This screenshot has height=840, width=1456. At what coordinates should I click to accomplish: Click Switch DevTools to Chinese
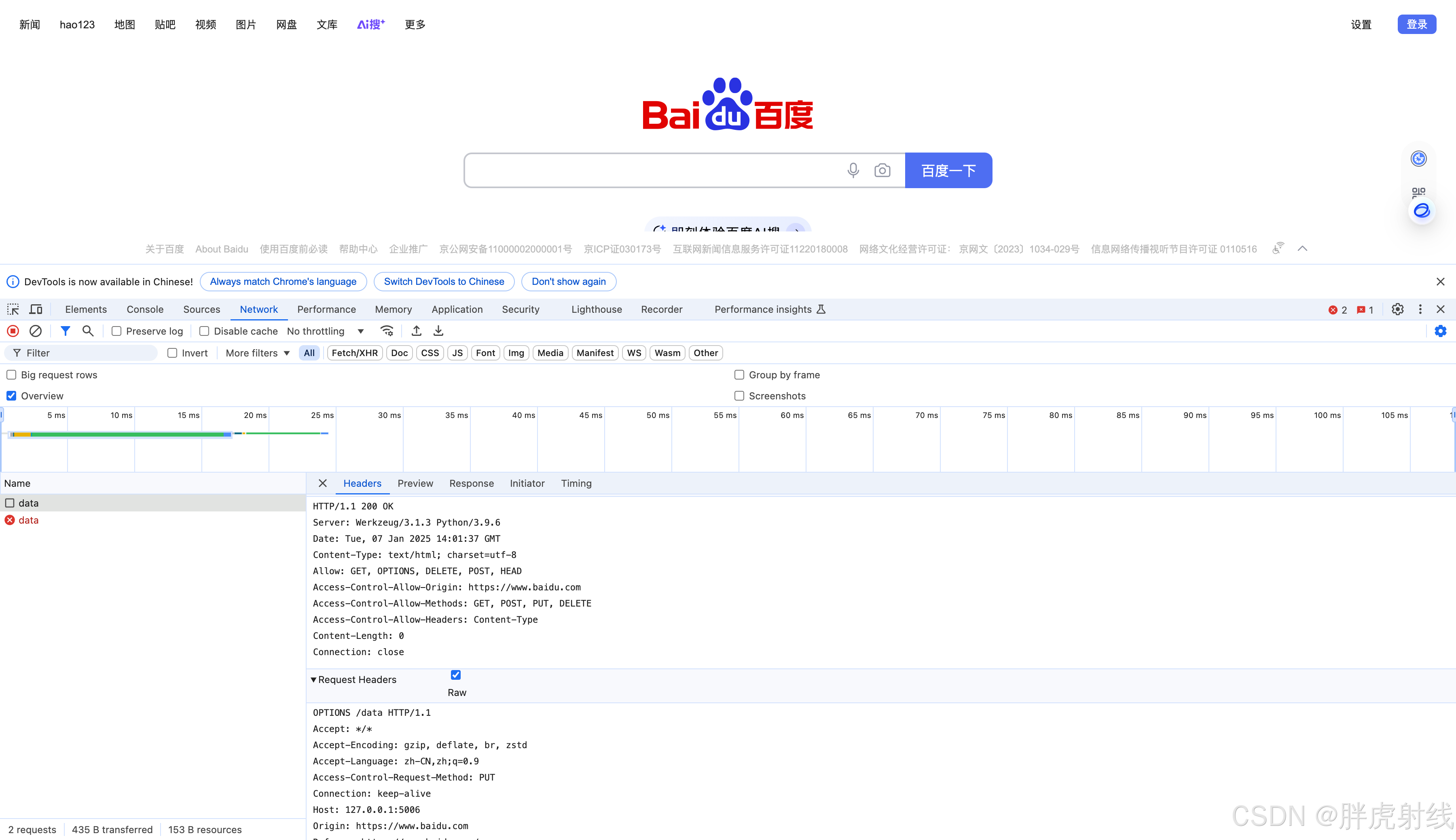[x=444, y=282]
